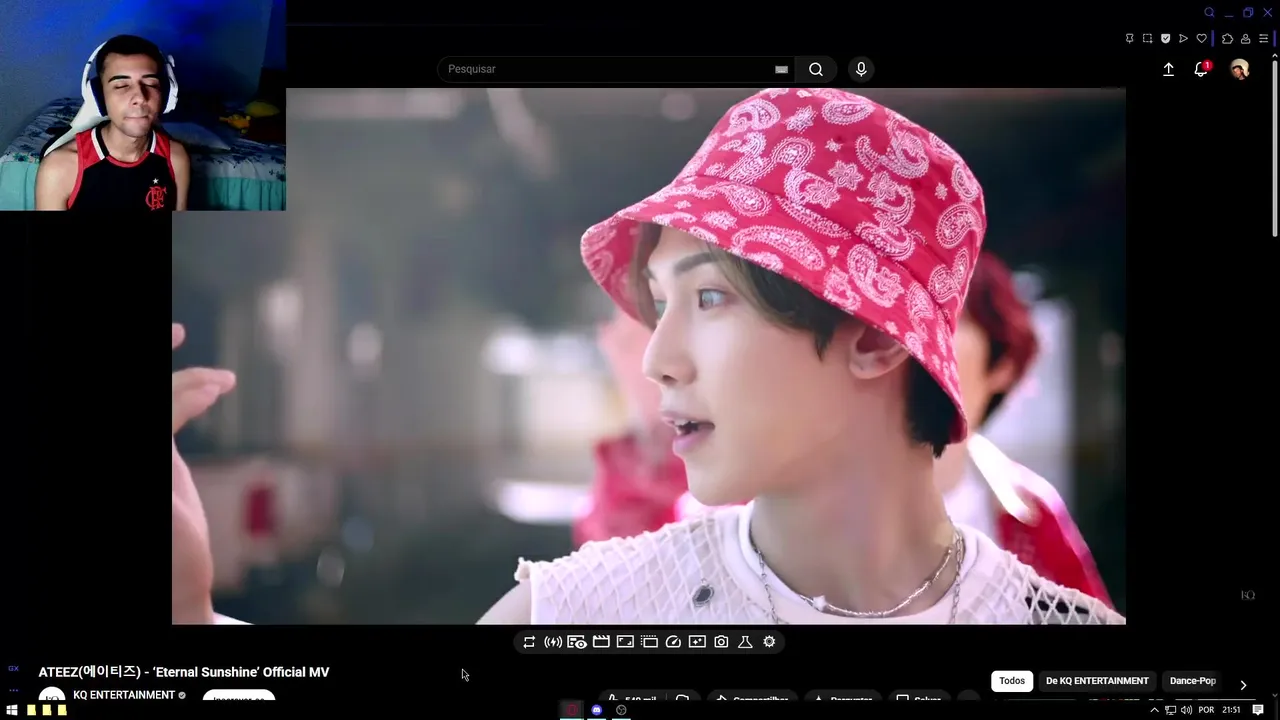Click the magnifier search button
Viewport: 1280px width, 720px height.
(816, 69)
